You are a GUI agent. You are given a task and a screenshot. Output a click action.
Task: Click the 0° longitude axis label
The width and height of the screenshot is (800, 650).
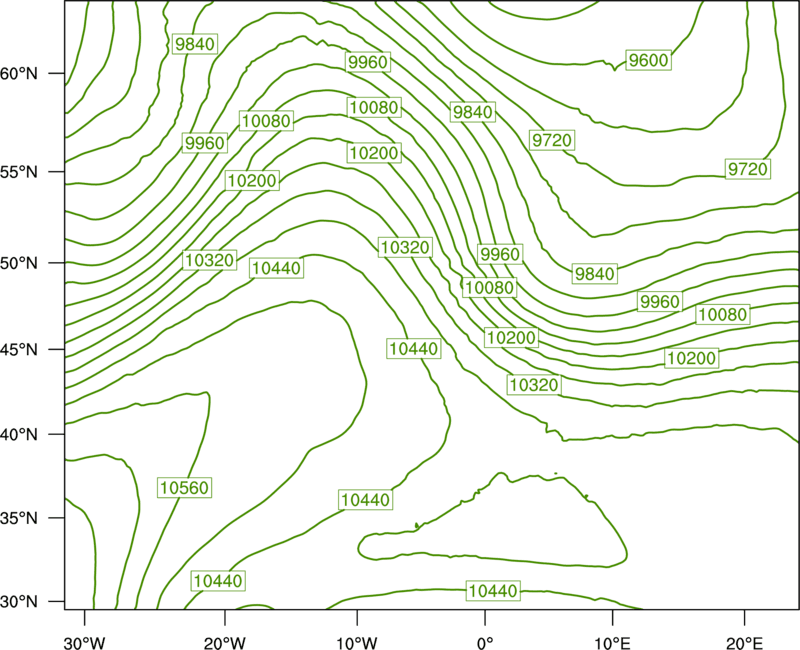485,643
